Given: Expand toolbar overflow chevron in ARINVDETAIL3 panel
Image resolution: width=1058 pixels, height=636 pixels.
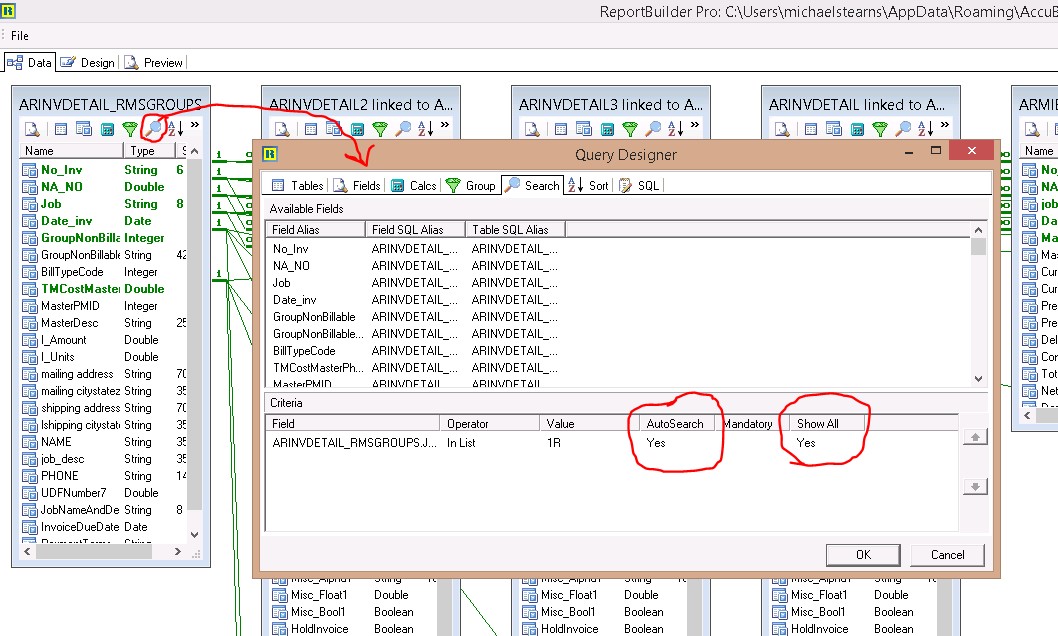Looking at the screenshot, I should (694, 125).
